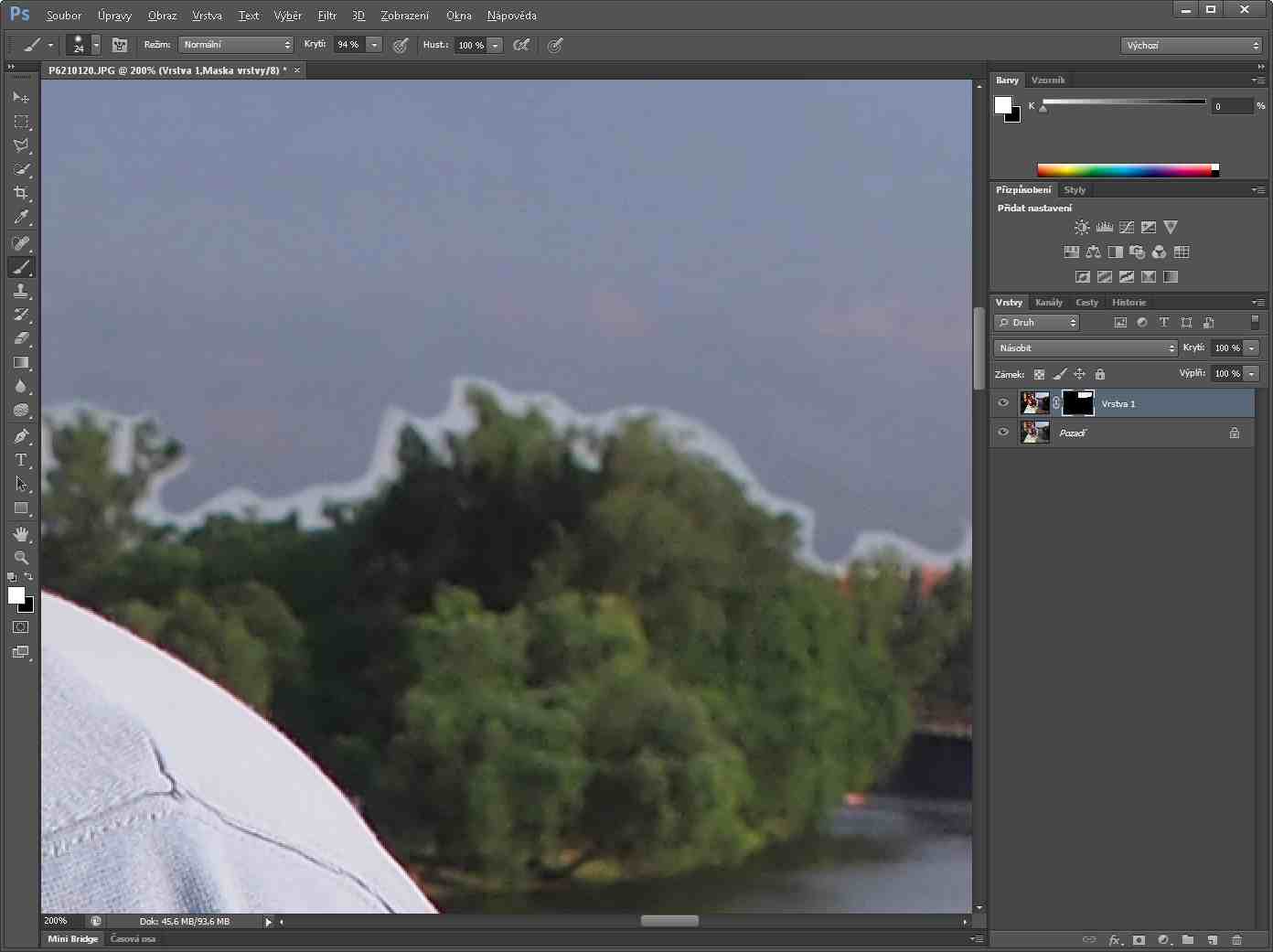Open the Výchozí workspace dropdown
This screenshot has height=952, width=1273.
[x=1192, y=46]
